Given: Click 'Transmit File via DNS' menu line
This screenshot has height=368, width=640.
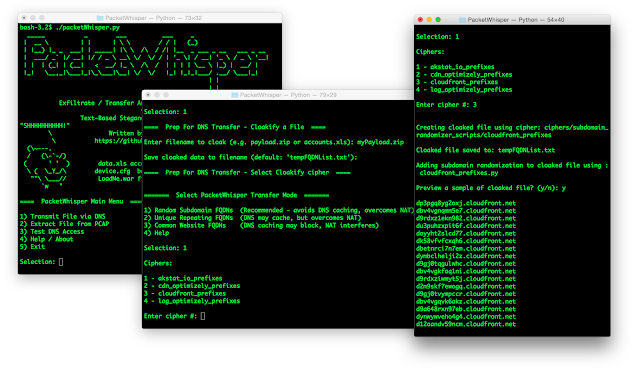Looking at the screenshot, I should [x=62, y=216].
